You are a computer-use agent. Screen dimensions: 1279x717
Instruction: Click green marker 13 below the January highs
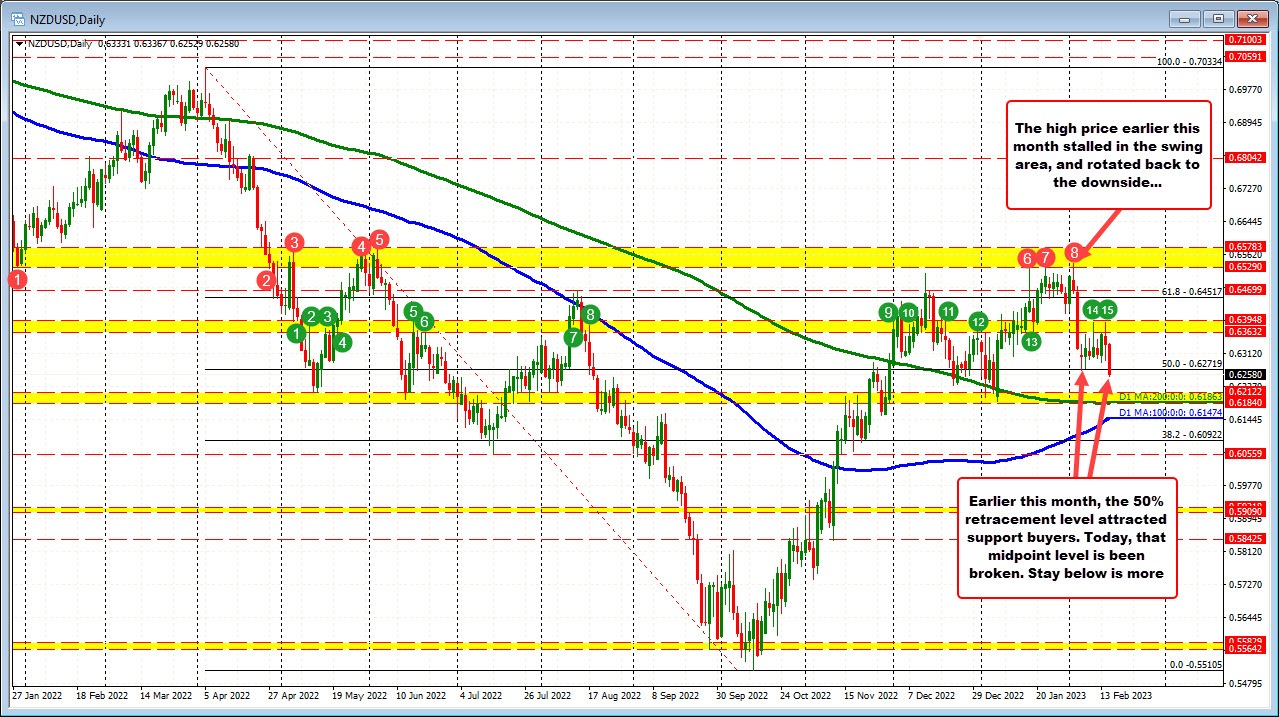coord(1030,341)
